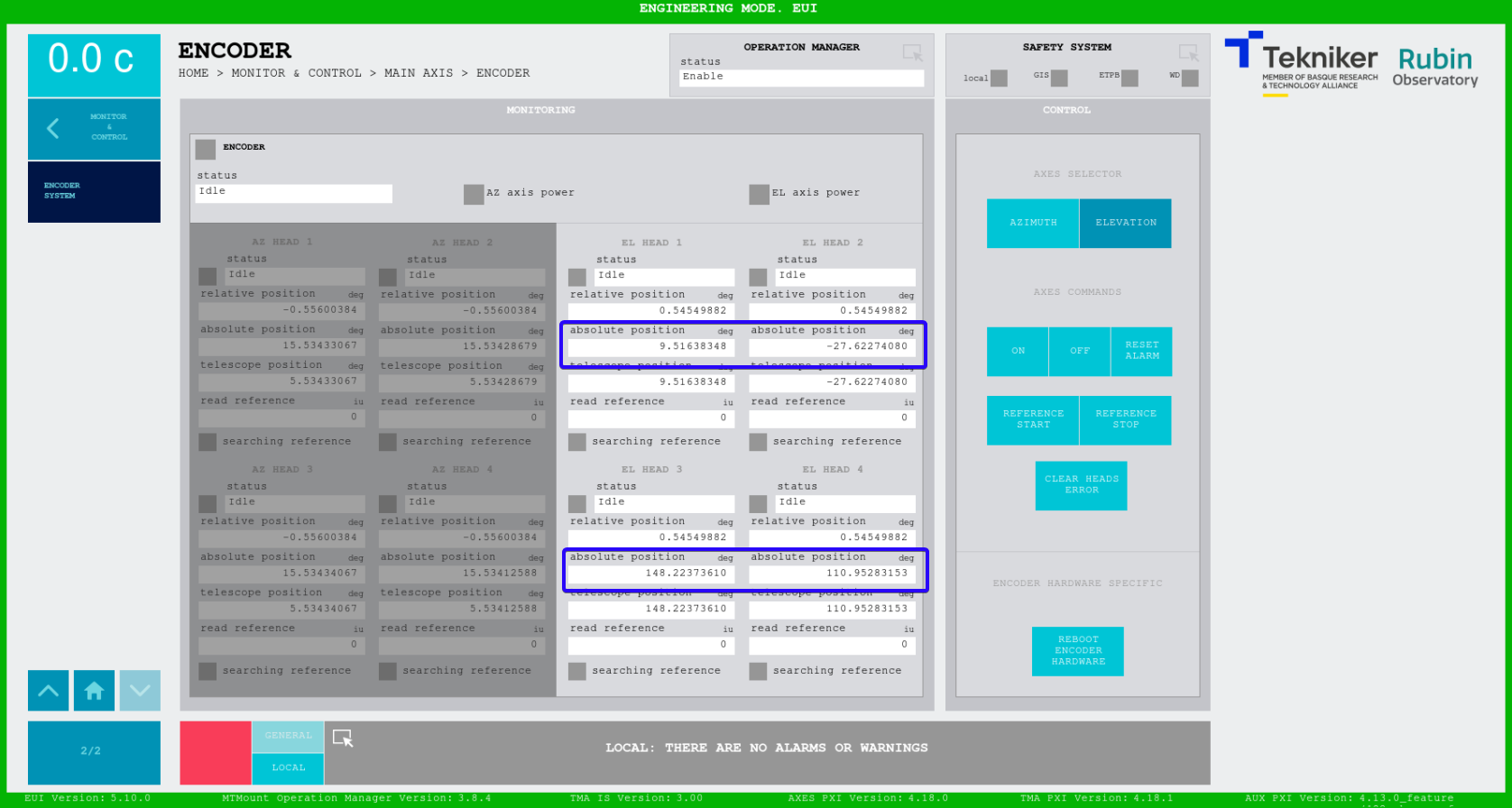Screen dimensions: 1512x808
Task: Click the Encoder status indicator square
Action: pos(206,149)
